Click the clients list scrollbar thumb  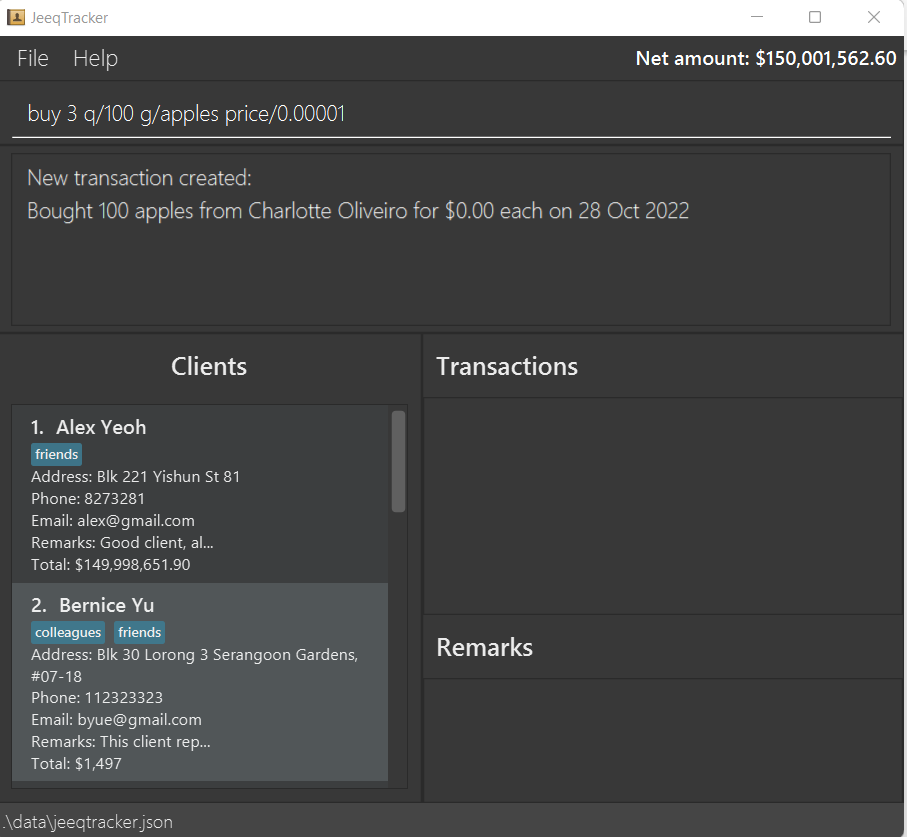tap(398, 461)
